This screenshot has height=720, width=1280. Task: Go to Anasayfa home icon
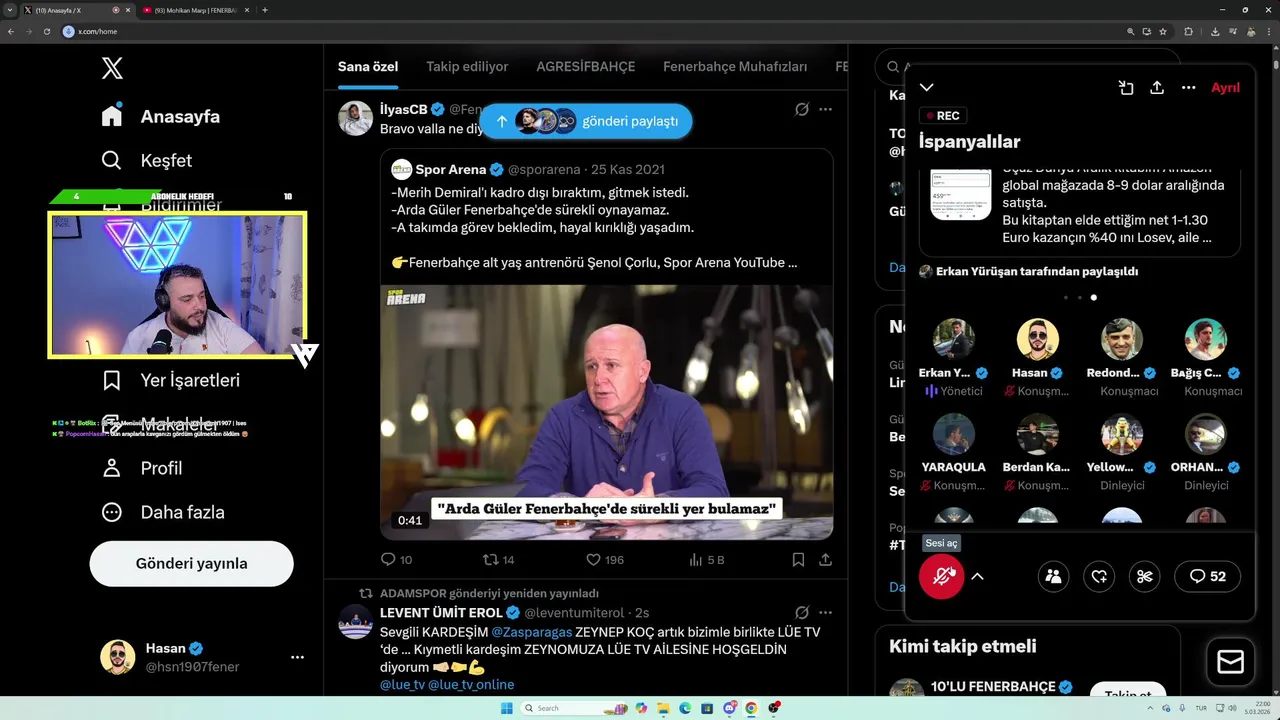112,115
